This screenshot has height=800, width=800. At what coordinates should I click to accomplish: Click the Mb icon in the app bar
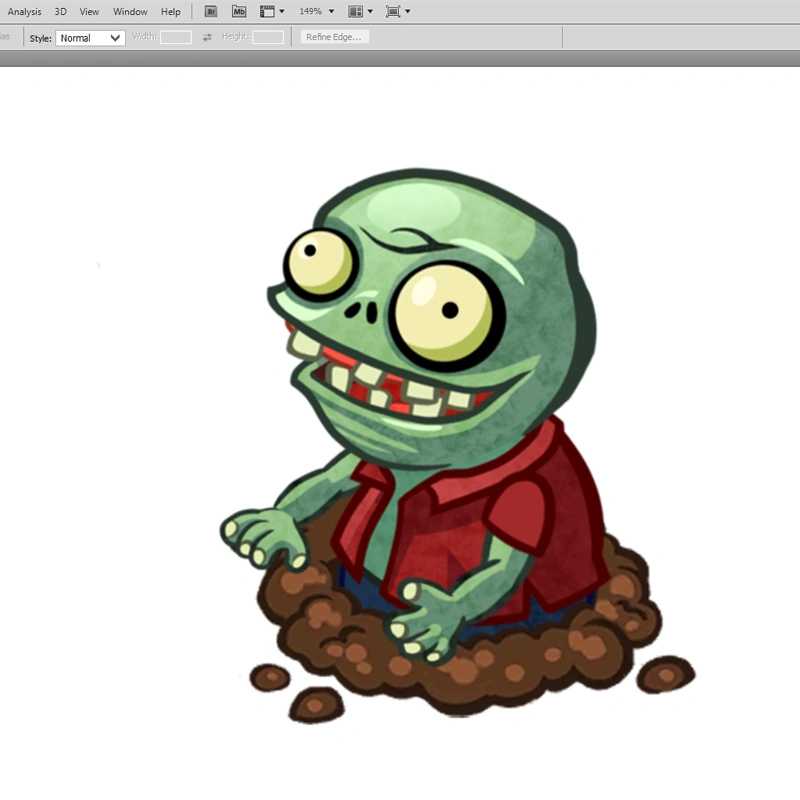238,11
